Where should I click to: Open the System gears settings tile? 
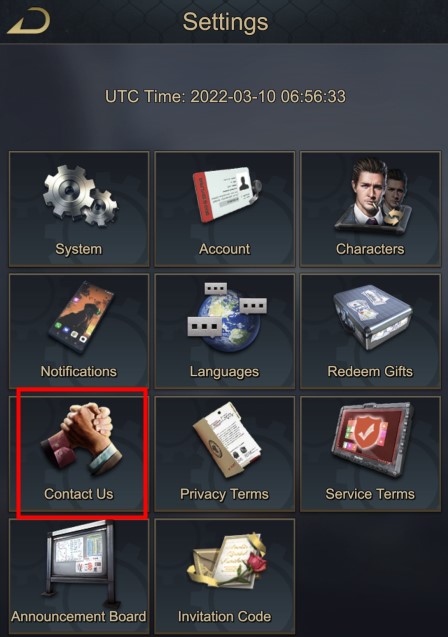(79, 209)
